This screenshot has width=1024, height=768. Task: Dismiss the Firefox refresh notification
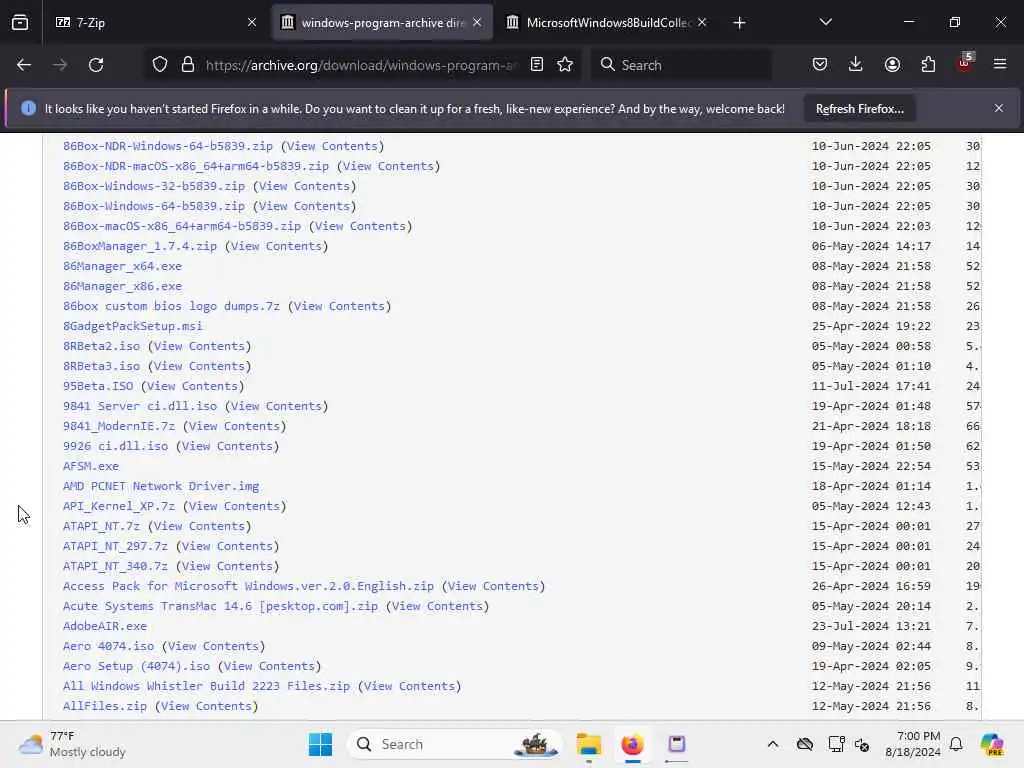[999, 108]
